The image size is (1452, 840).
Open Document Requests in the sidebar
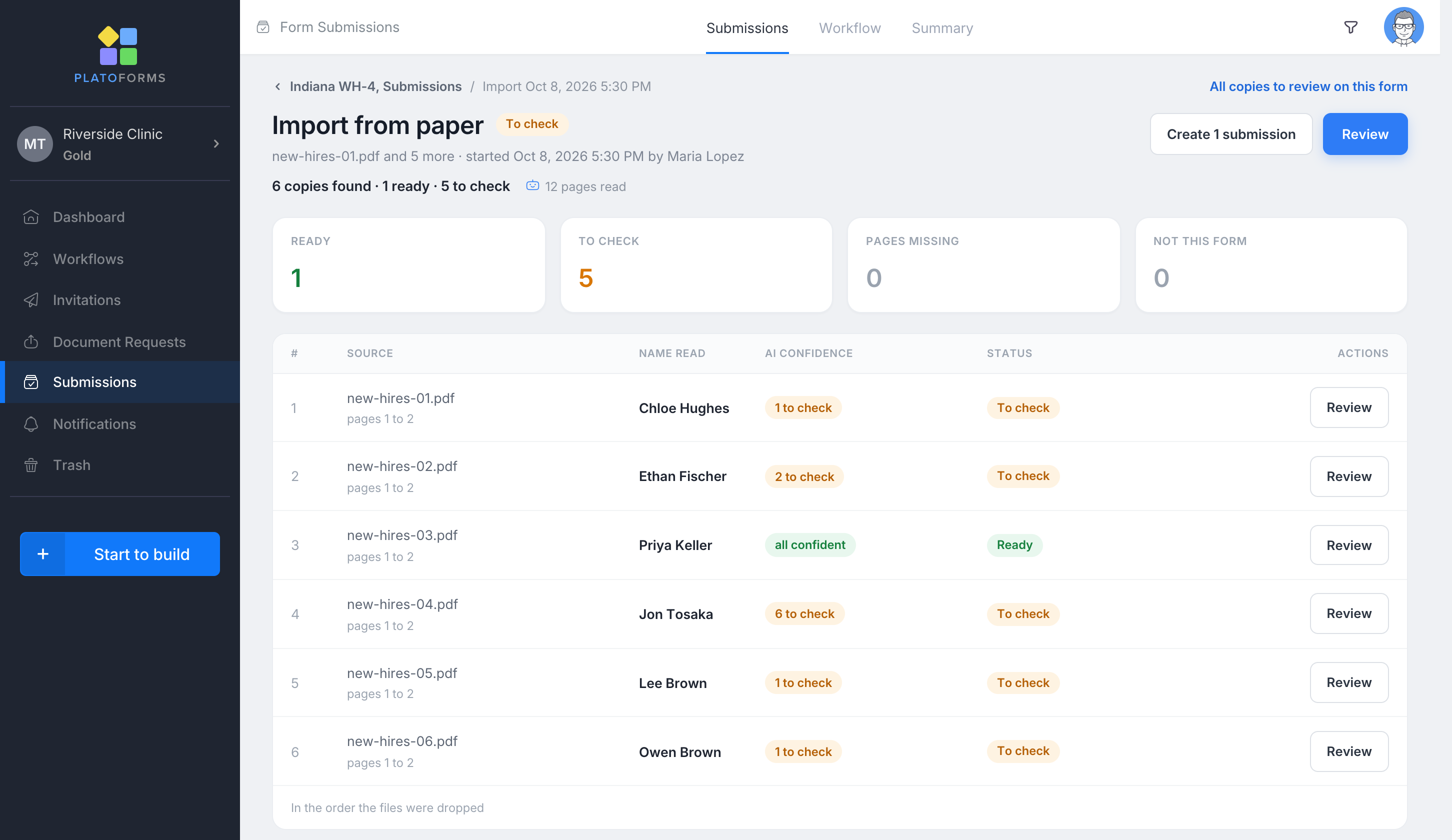point(120,341)
